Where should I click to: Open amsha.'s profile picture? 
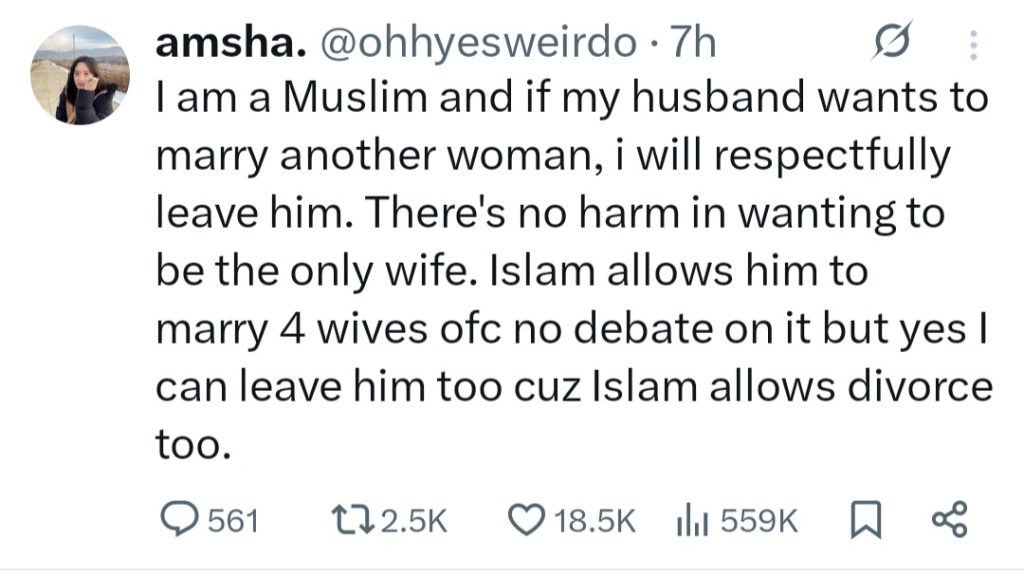78,77
